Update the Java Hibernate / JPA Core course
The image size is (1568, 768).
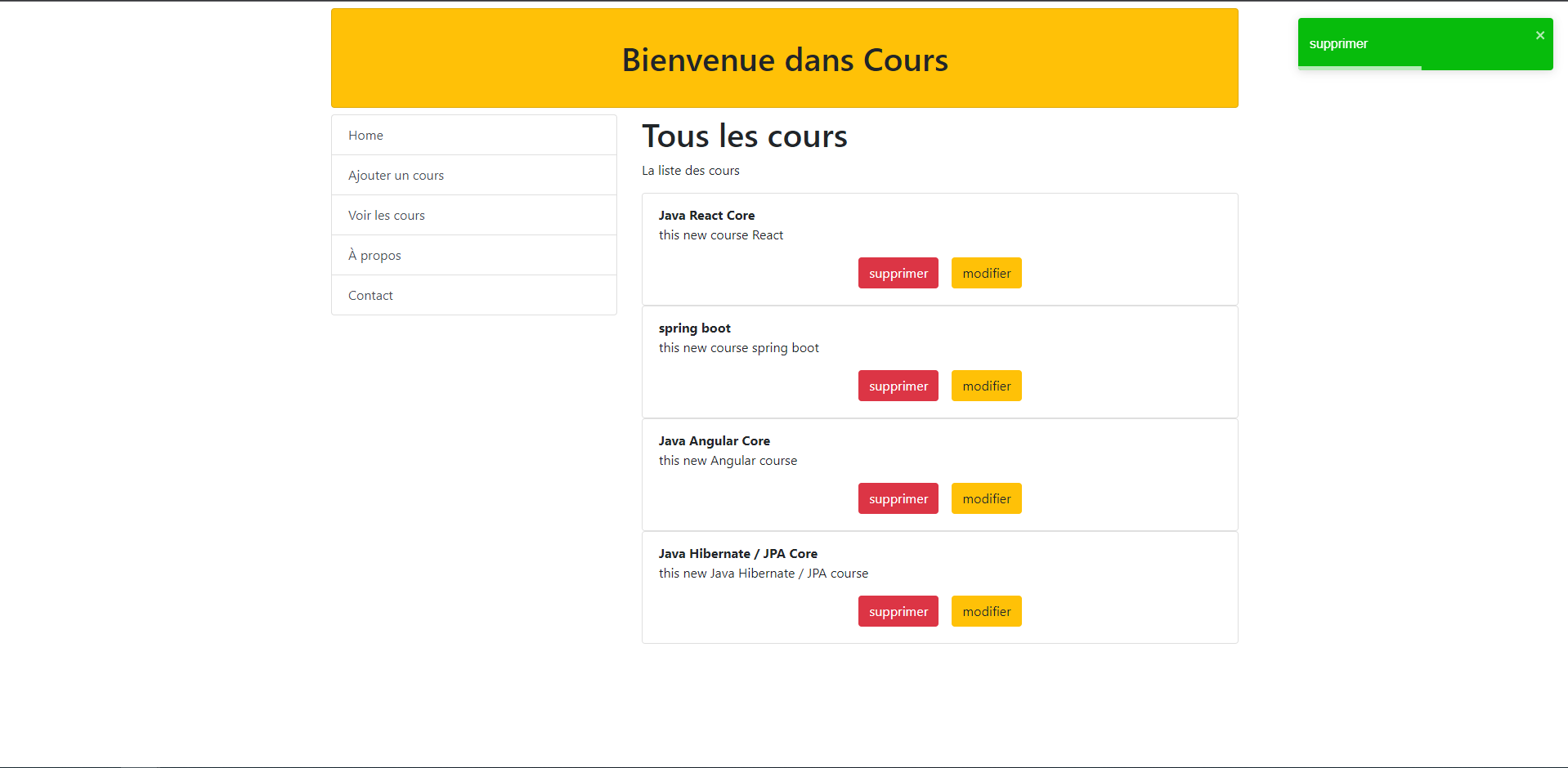[986, 612]
